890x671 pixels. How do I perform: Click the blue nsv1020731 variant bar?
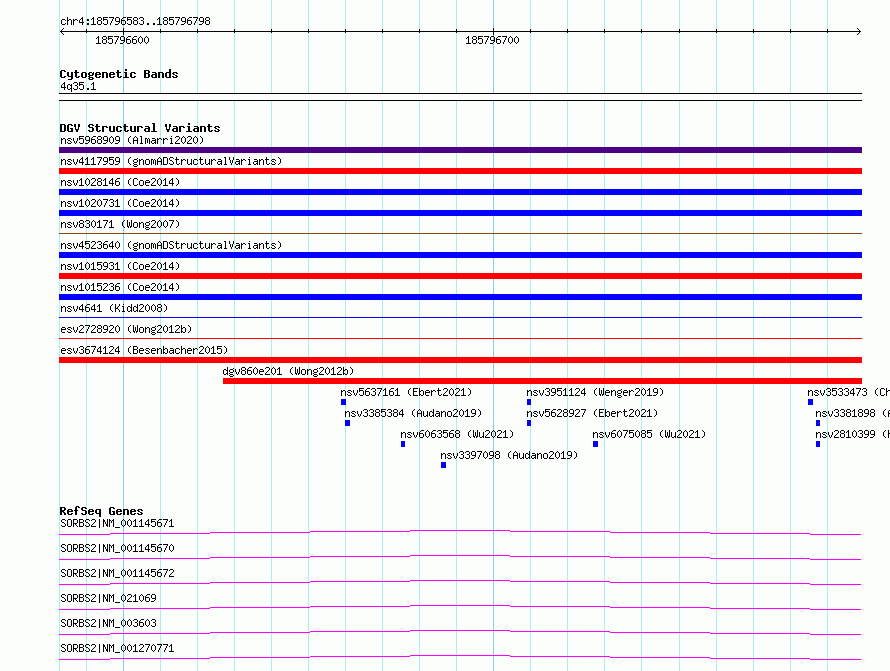[x=460, y=213]
